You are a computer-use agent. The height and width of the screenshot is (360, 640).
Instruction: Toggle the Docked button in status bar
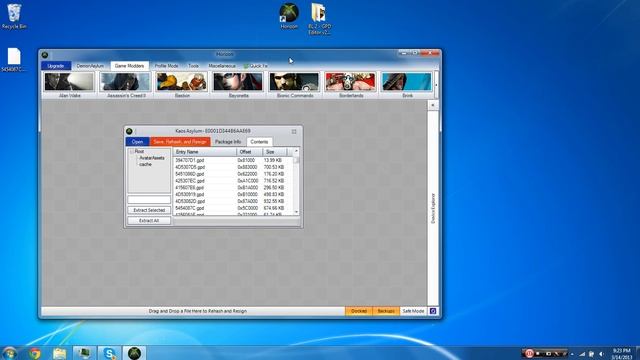pyautogui.click(x=359, y=311)
